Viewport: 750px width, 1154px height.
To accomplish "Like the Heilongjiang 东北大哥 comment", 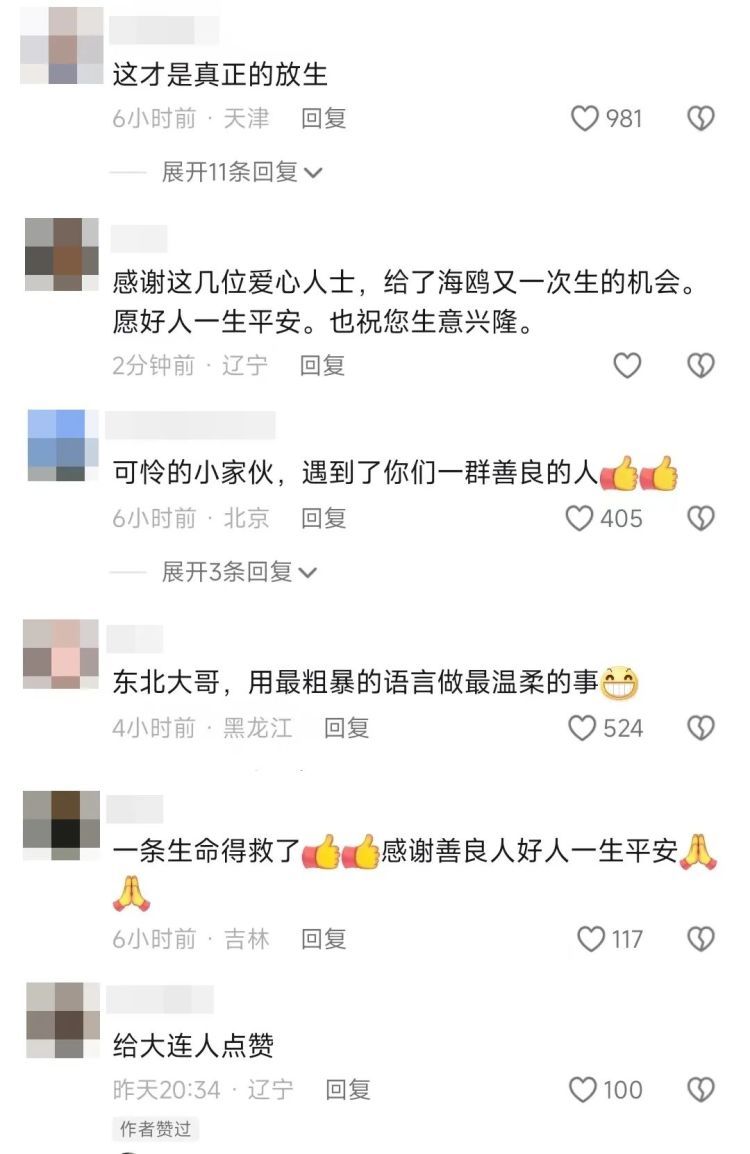I will click(x=582, y=728).
